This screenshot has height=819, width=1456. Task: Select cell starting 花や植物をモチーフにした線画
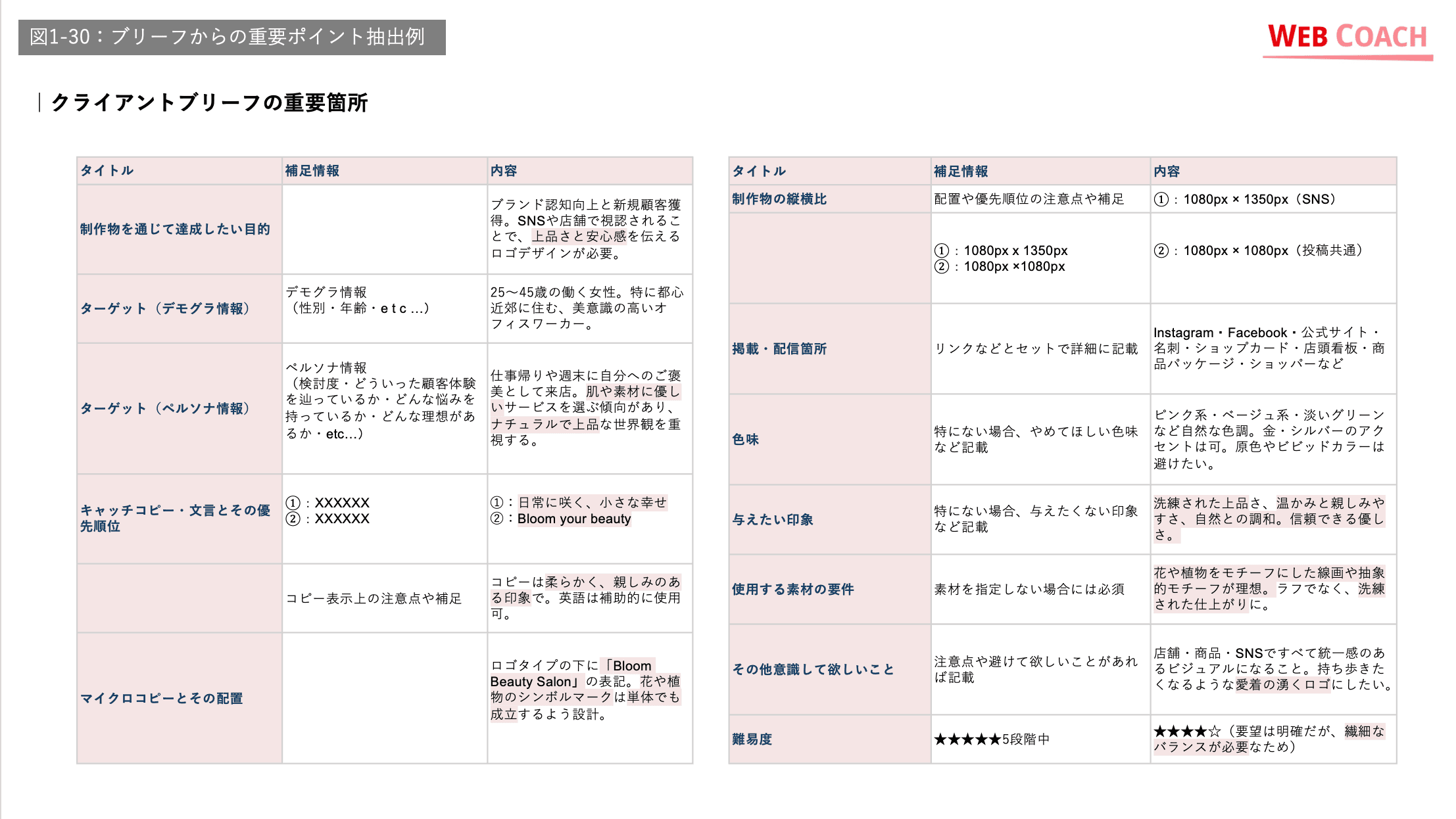1274,590
